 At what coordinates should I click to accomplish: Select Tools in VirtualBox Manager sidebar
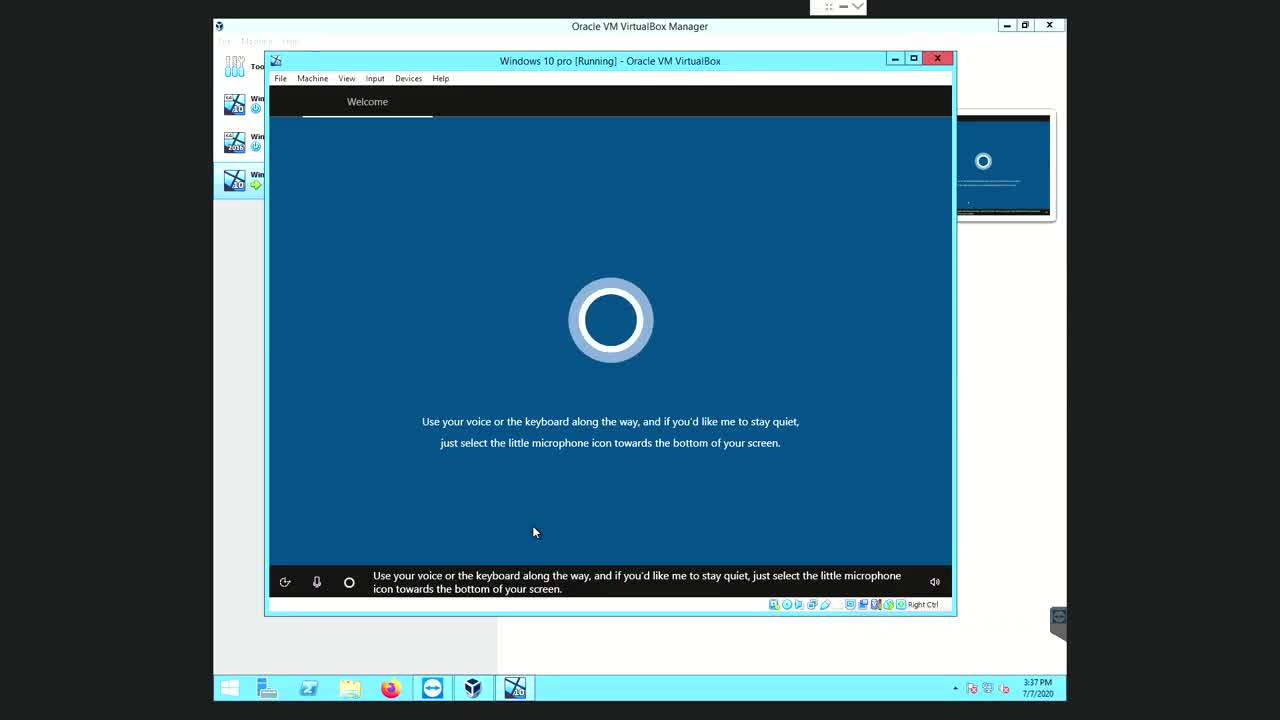point(238,67)
